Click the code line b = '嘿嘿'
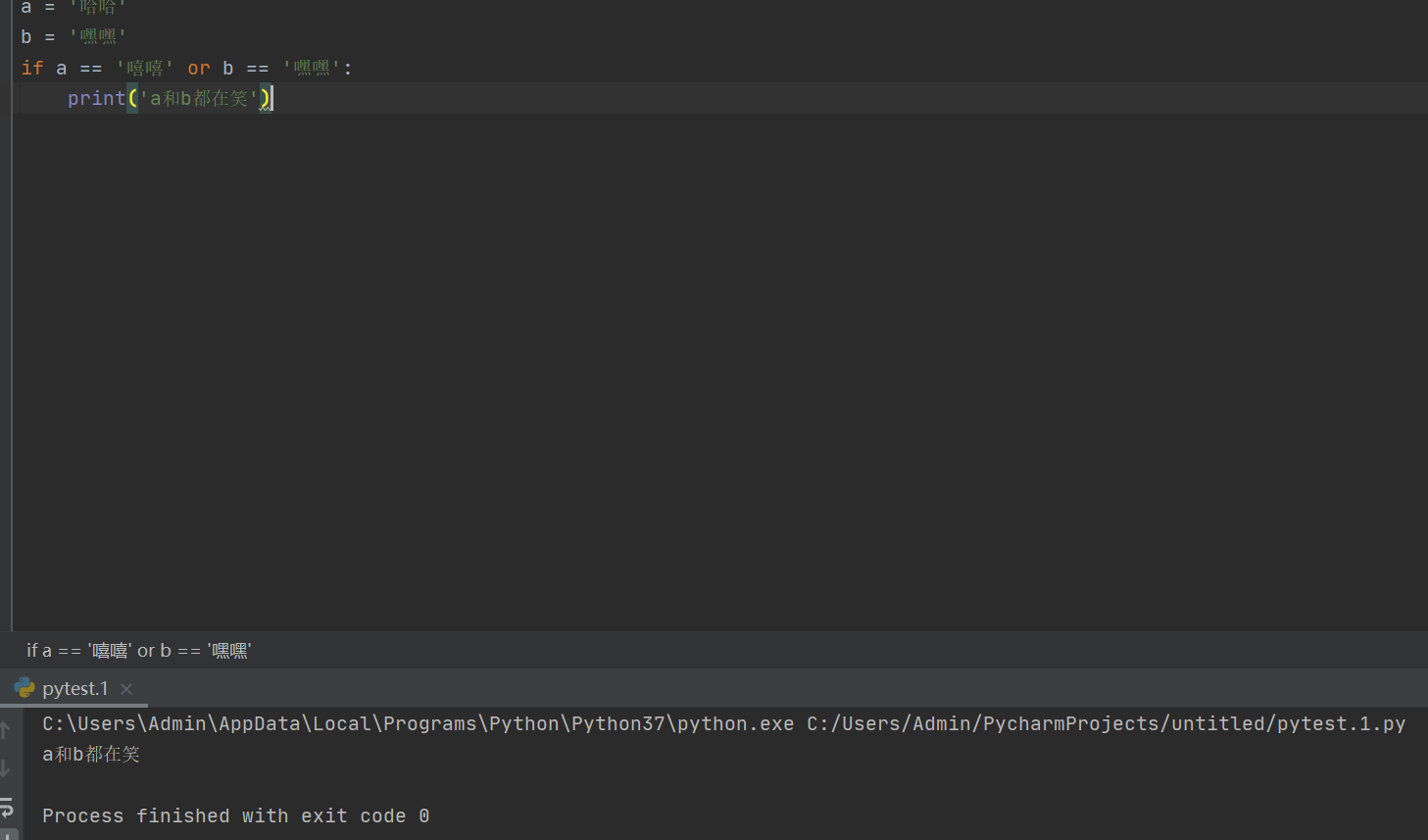 click(x=74, y=36)
